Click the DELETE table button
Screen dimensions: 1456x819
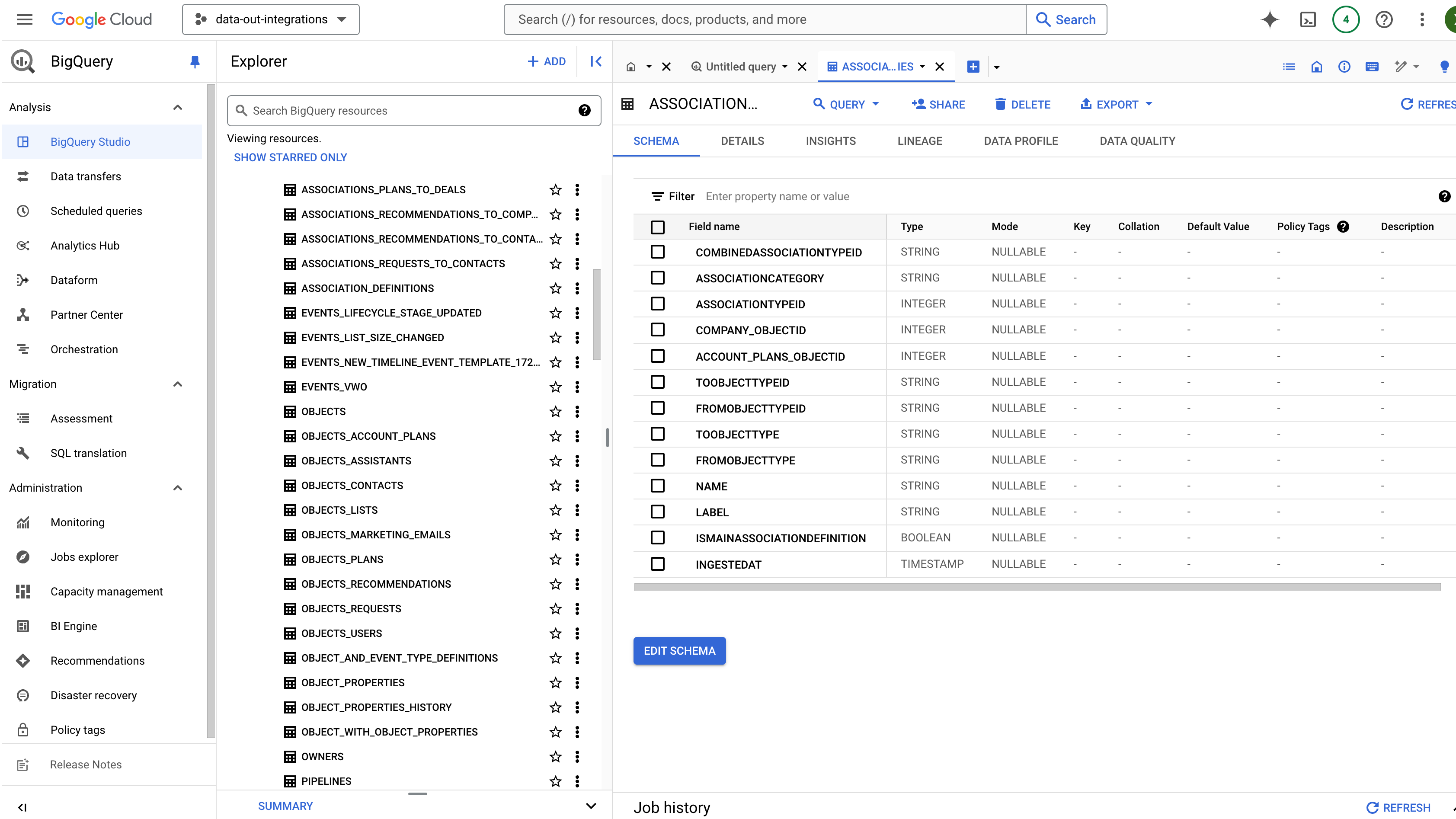pyautogui.click(x=1022, y=104)
